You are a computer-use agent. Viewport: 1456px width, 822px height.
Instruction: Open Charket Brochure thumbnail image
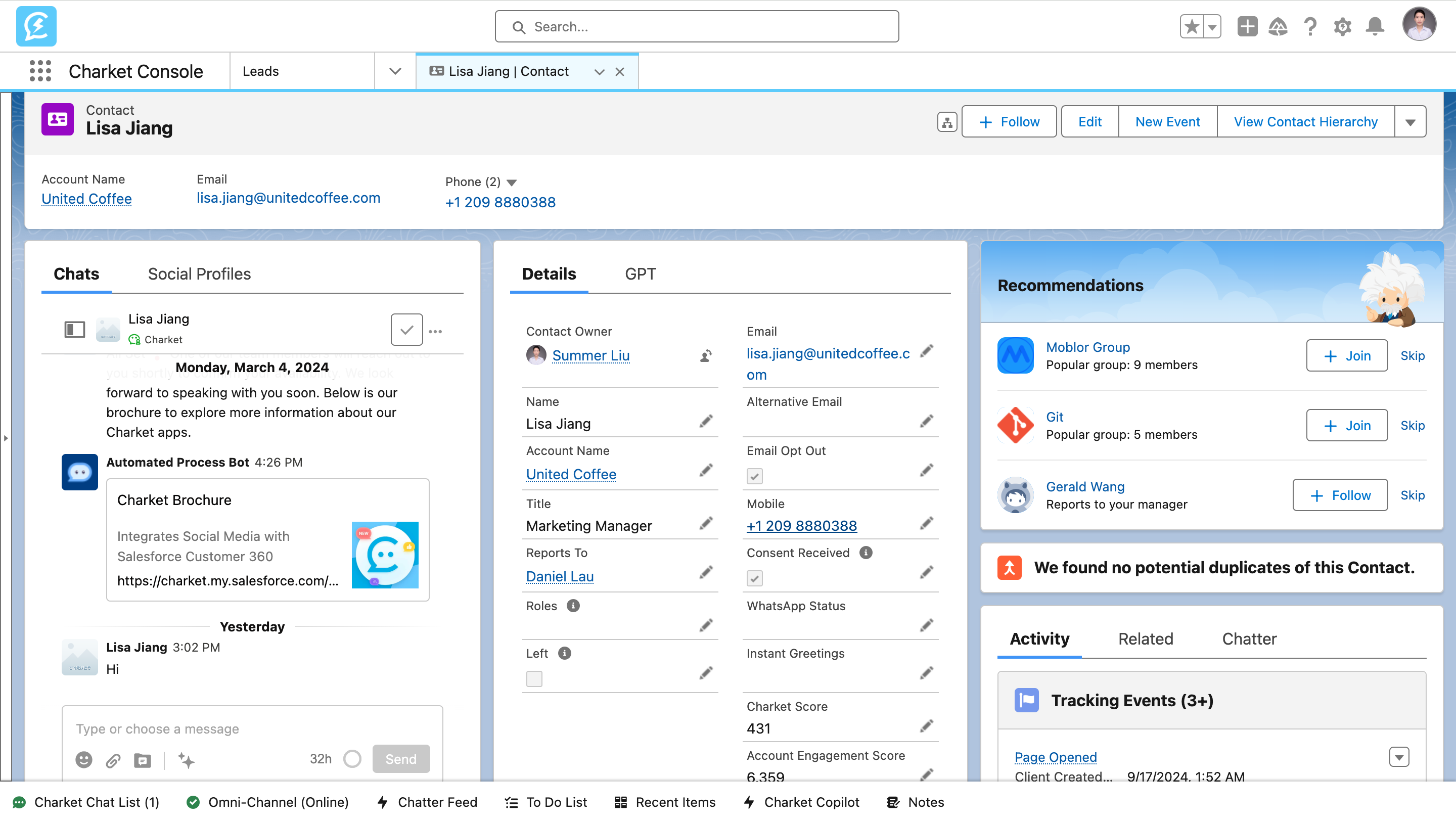(x=385, y=555)
